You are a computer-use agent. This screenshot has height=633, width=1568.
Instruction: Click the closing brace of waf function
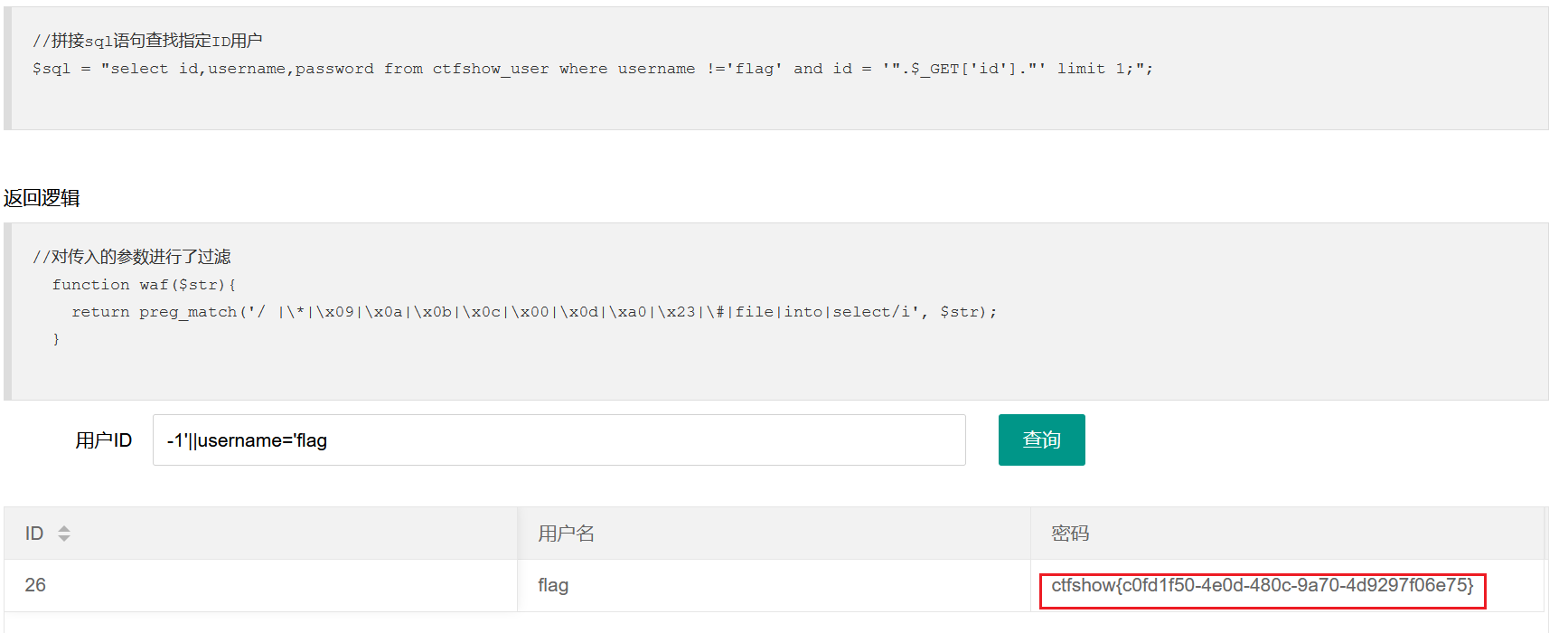click(56, 339)
